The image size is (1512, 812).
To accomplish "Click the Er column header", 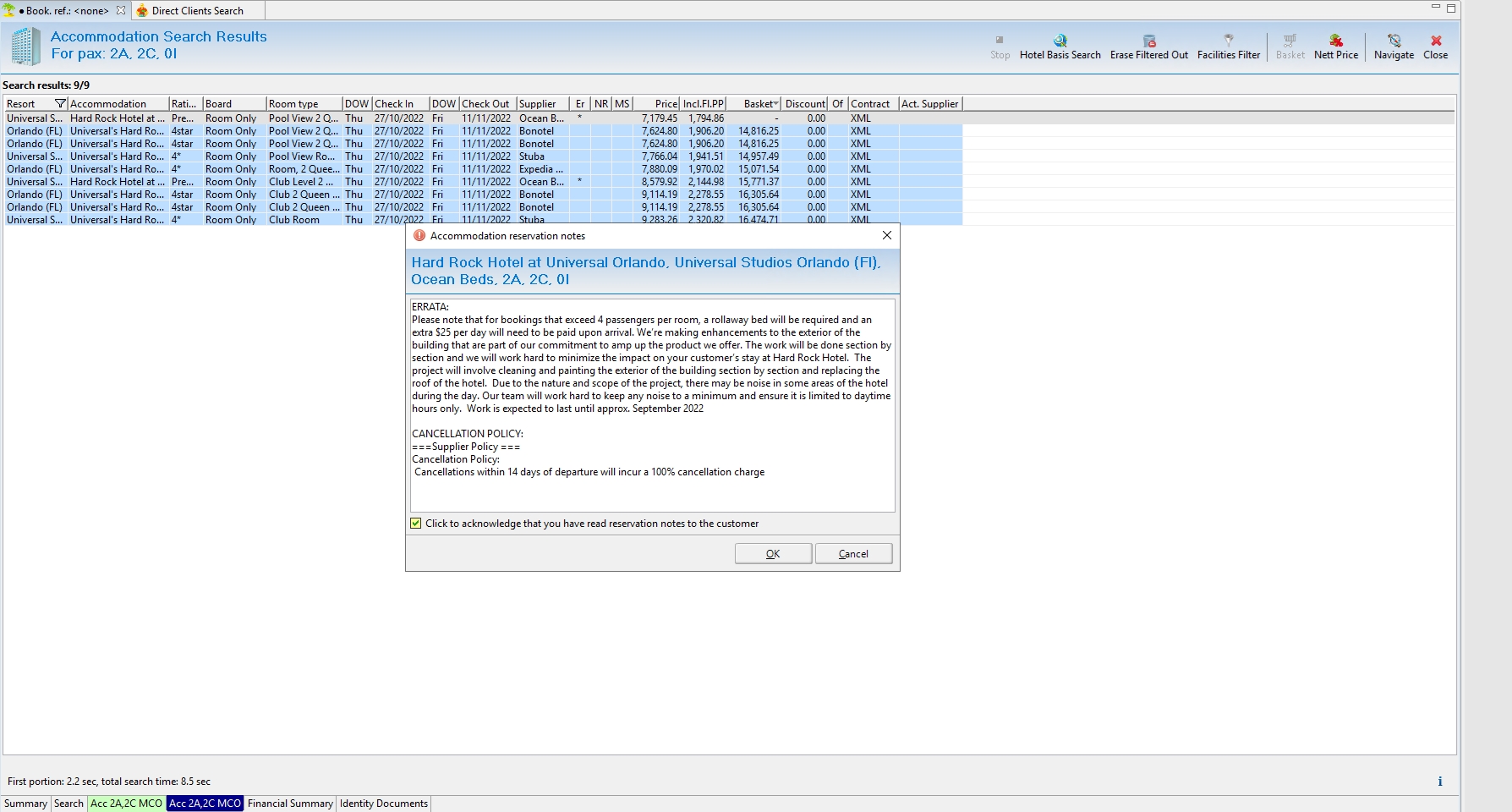I will 580,104.
